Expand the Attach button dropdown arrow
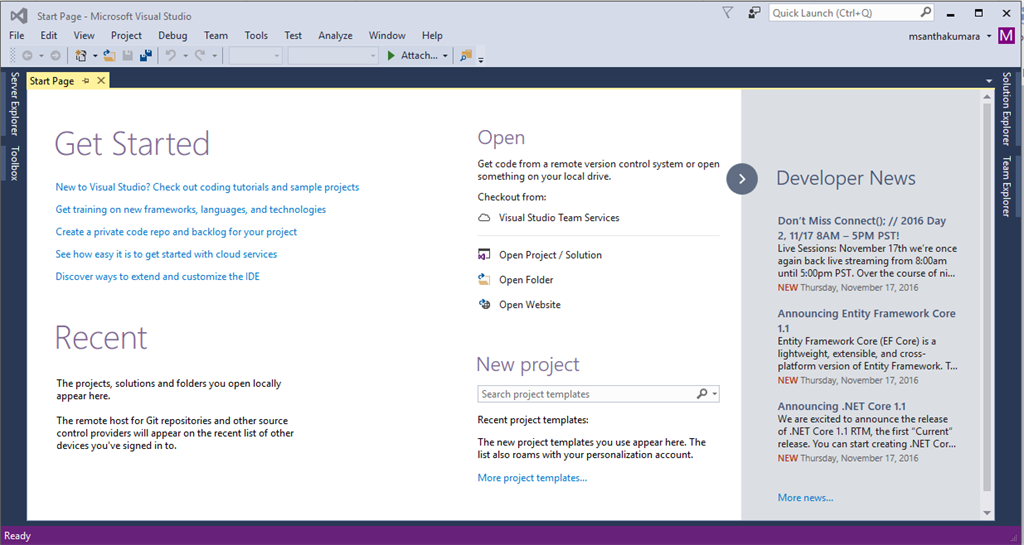This screenshot has height=545, width=1024. (x=445, y=56)
